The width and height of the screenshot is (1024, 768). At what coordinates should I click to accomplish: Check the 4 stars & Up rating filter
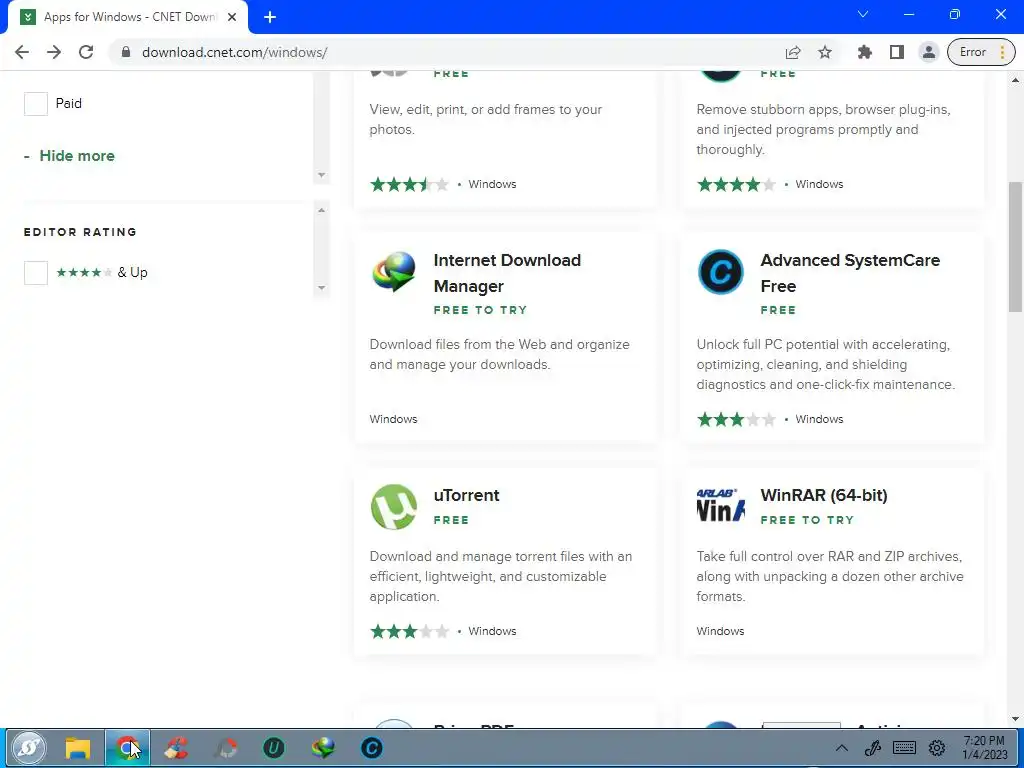36,272
